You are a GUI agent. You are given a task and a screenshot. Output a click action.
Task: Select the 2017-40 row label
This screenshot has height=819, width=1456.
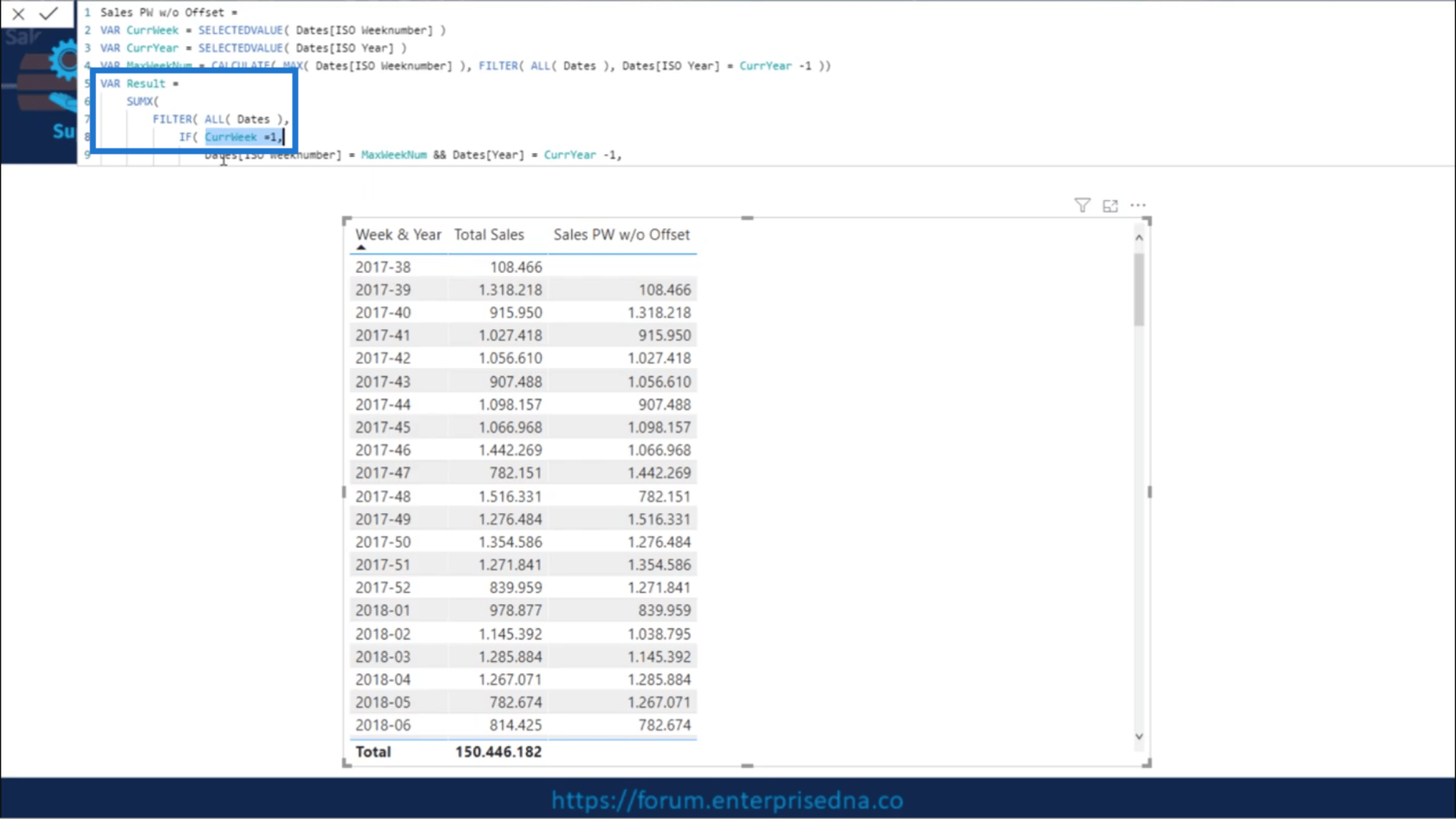[383, 313]
